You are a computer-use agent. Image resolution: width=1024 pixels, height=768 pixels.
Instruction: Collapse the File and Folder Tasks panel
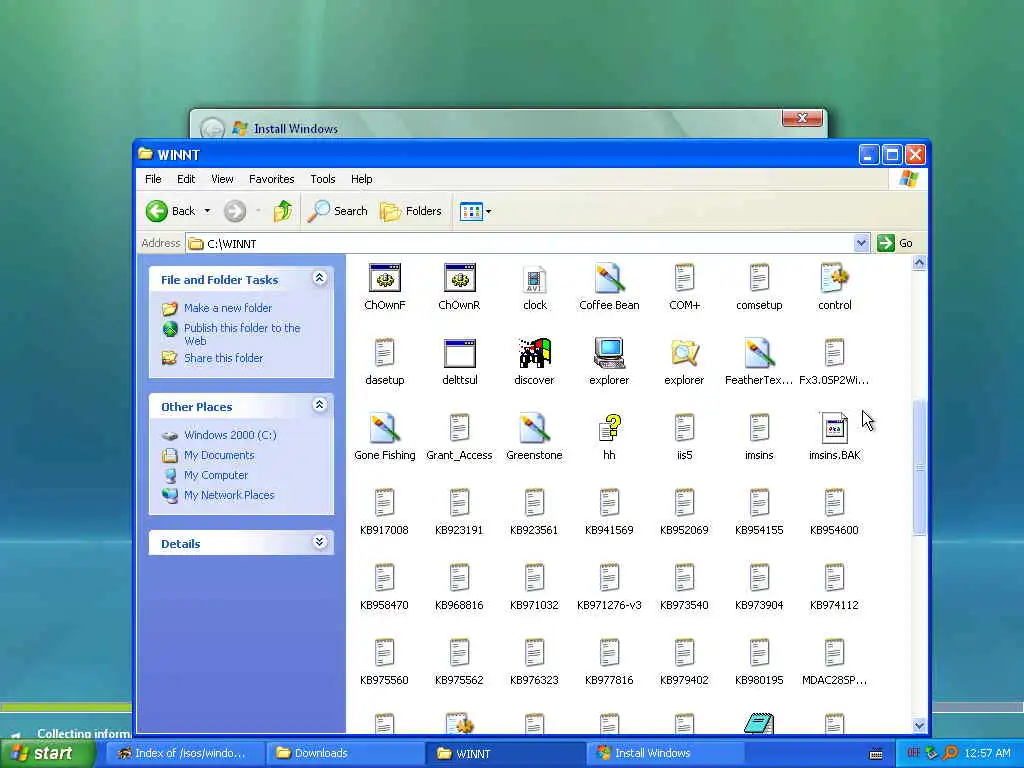(319, 278)
